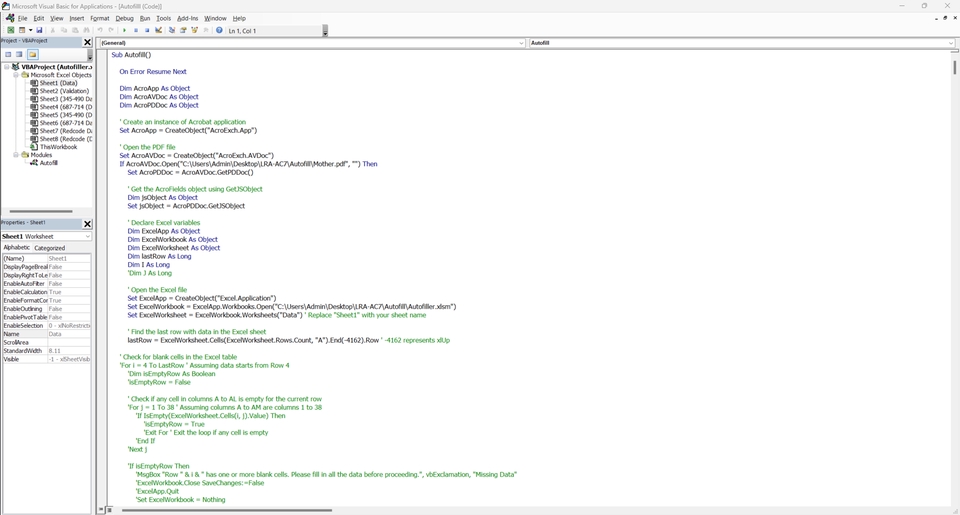Open the Debug menu

point(124,18)
